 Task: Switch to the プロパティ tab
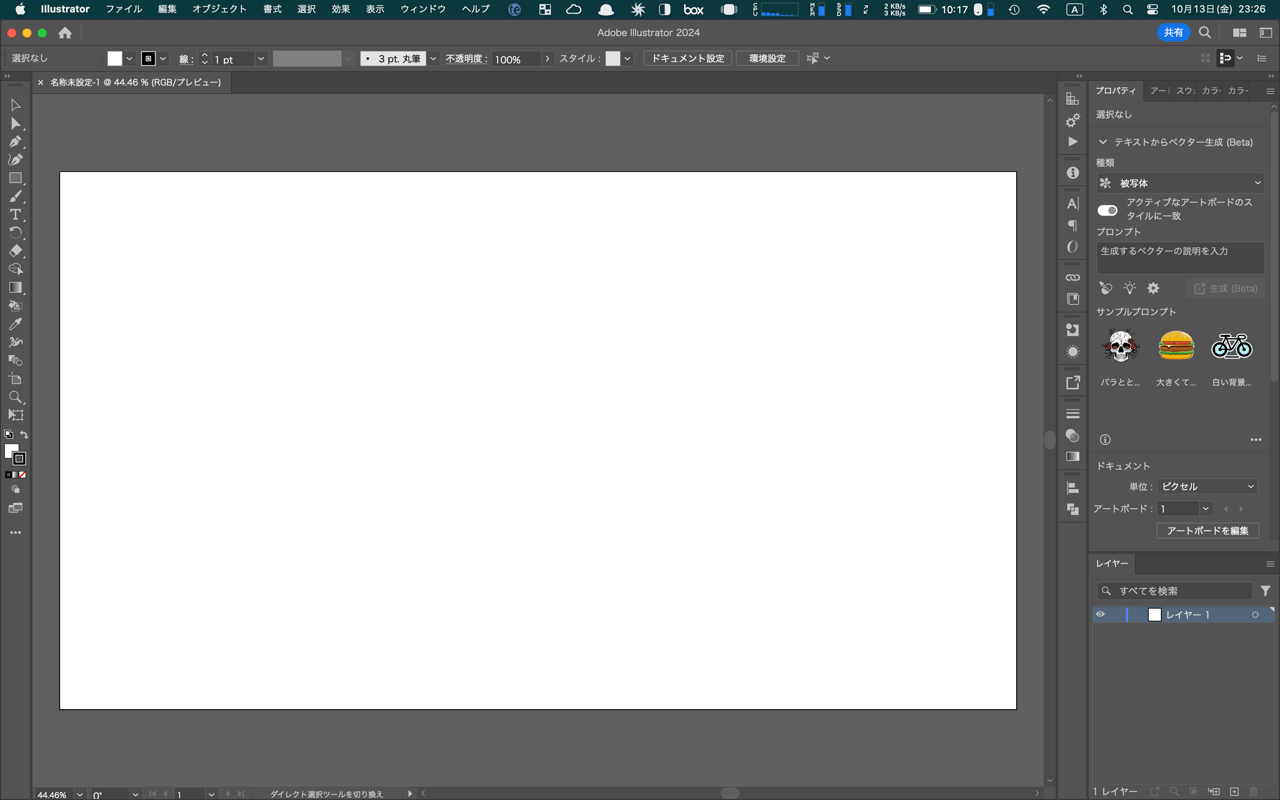point(1115,91)
